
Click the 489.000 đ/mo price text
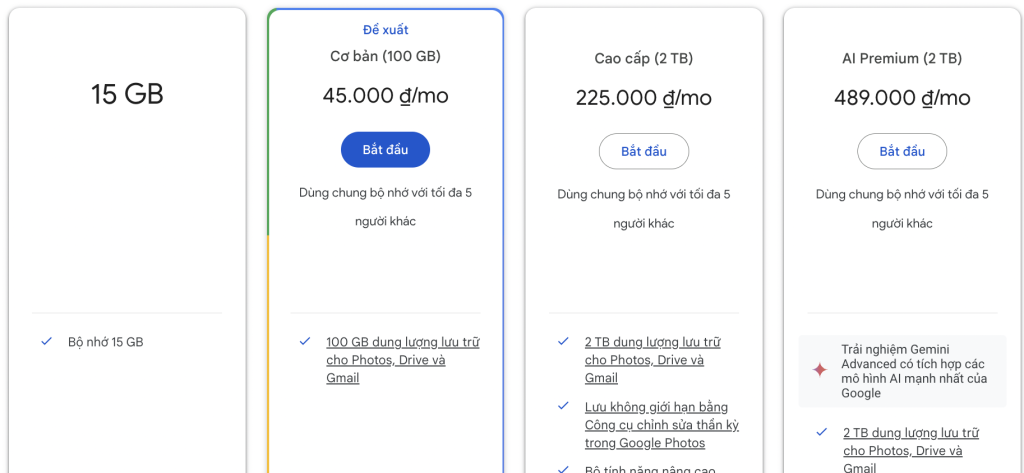pos(902,98)
